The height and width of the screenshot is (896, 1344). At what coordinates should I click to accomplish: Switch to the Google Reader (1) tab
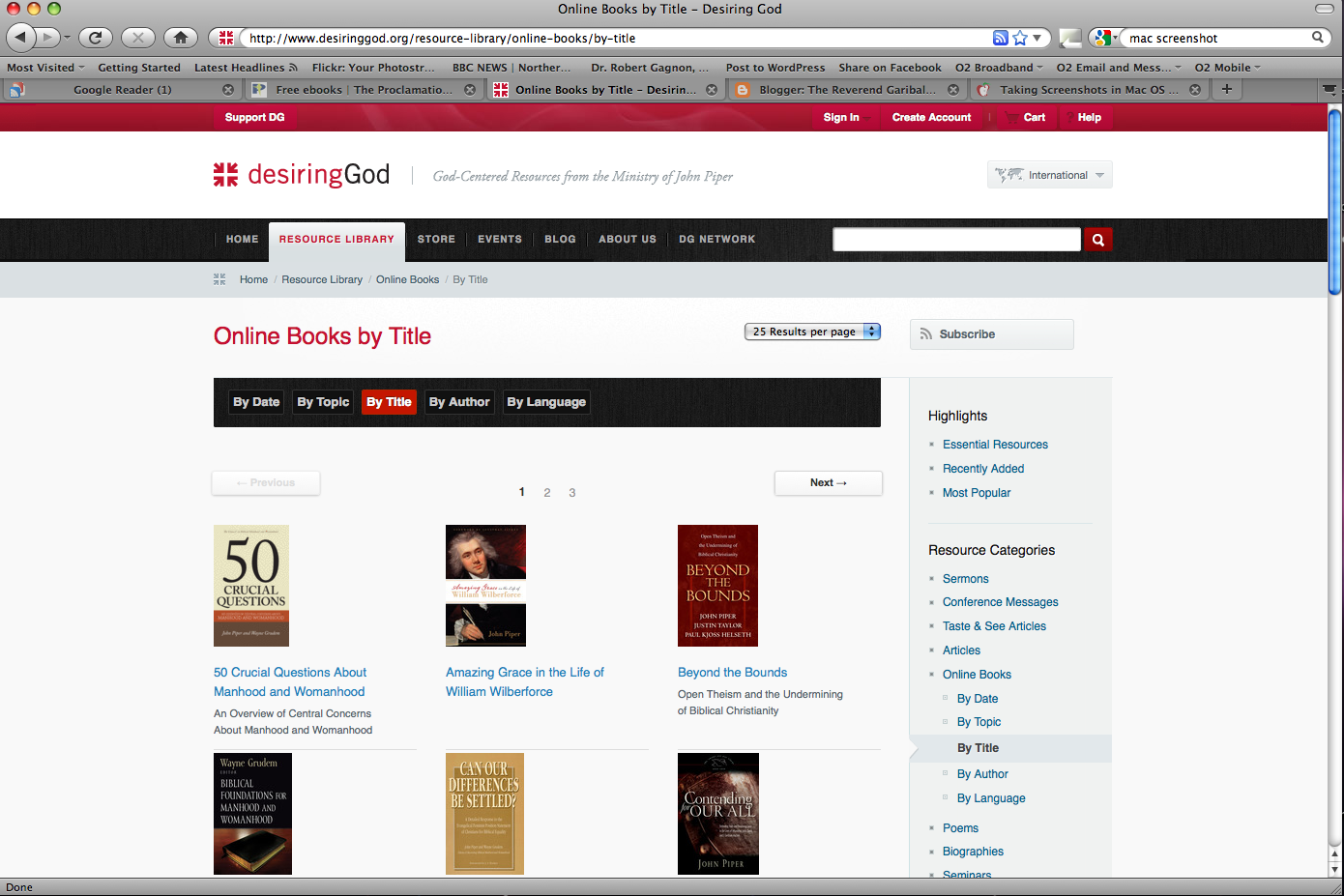pyautogui.click(x=123, y=90)
